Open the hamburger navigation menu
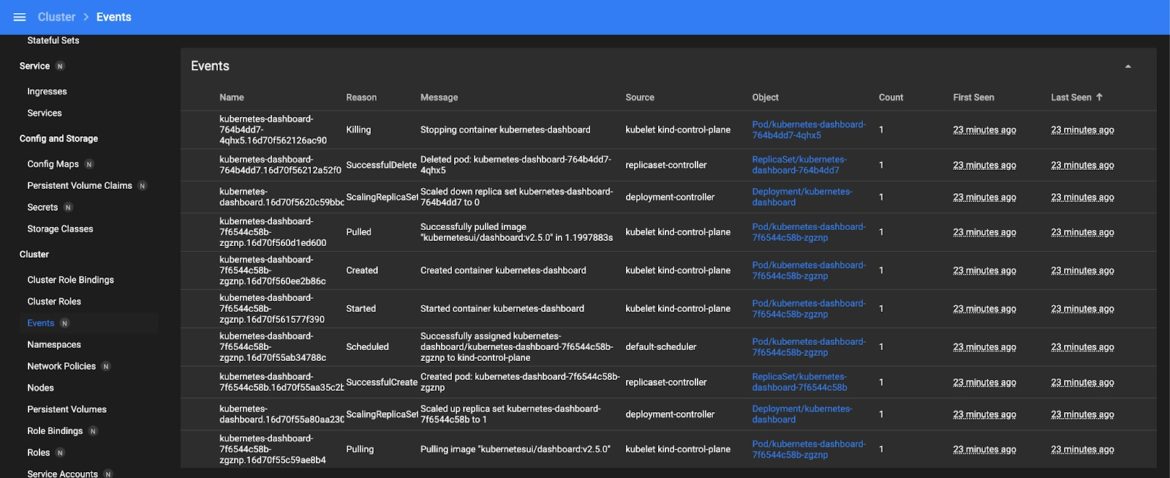Screen dimensions: 1170x478 tap(19, 16)
